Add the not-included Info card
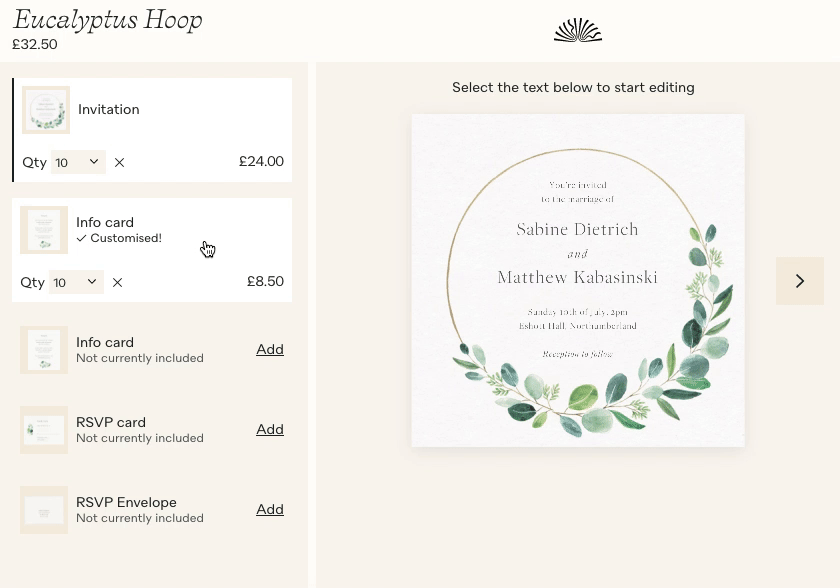Image resolution: width=840 pixels, height=588 pixels. pos(270,349)
